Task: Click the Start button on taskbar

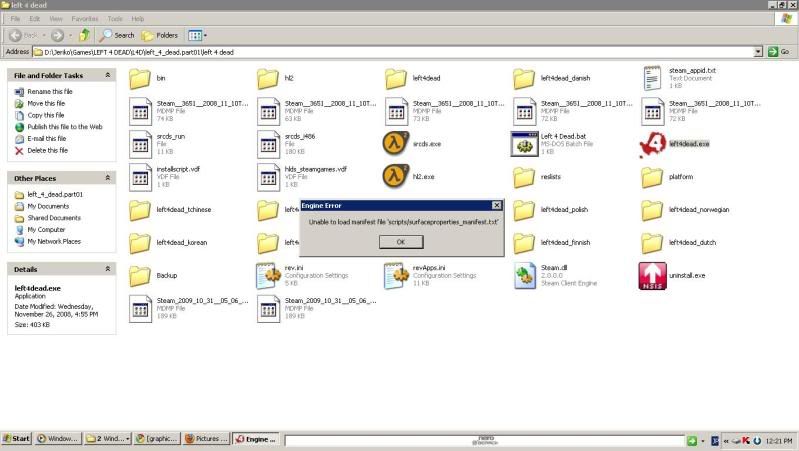Action: (16, 438)
